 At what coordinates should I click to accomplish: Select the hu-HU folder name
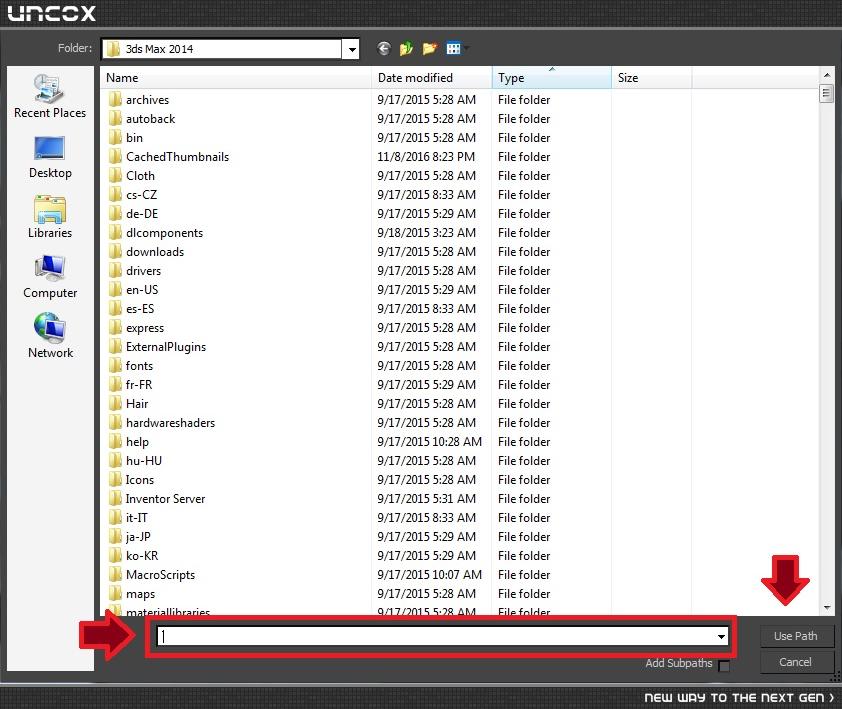point(144,461)
